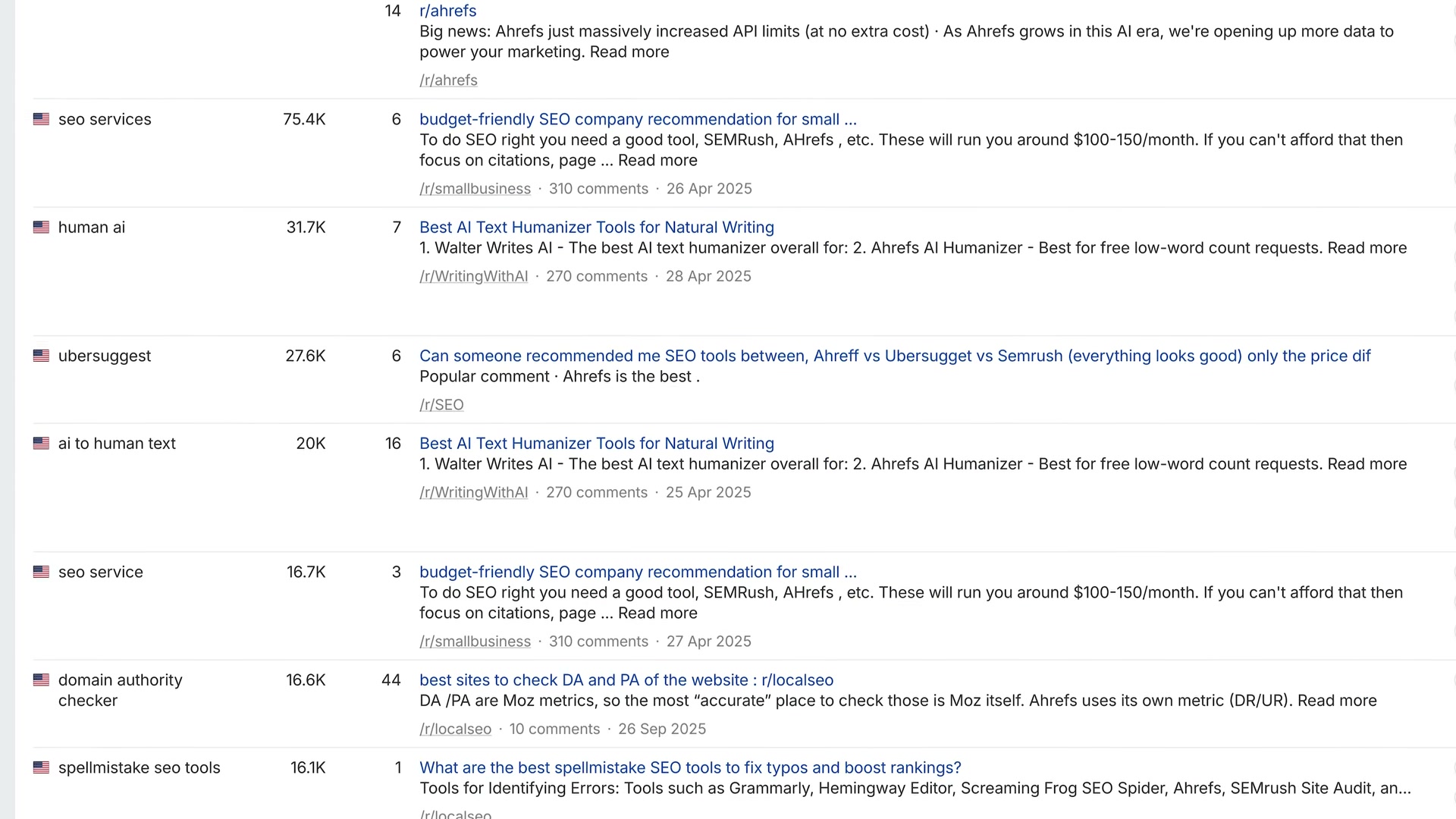This screenshot has height=819, width=1456.
Task: Click Read more in the DA /PA Moz snippet
Action: coord(1337,701)
